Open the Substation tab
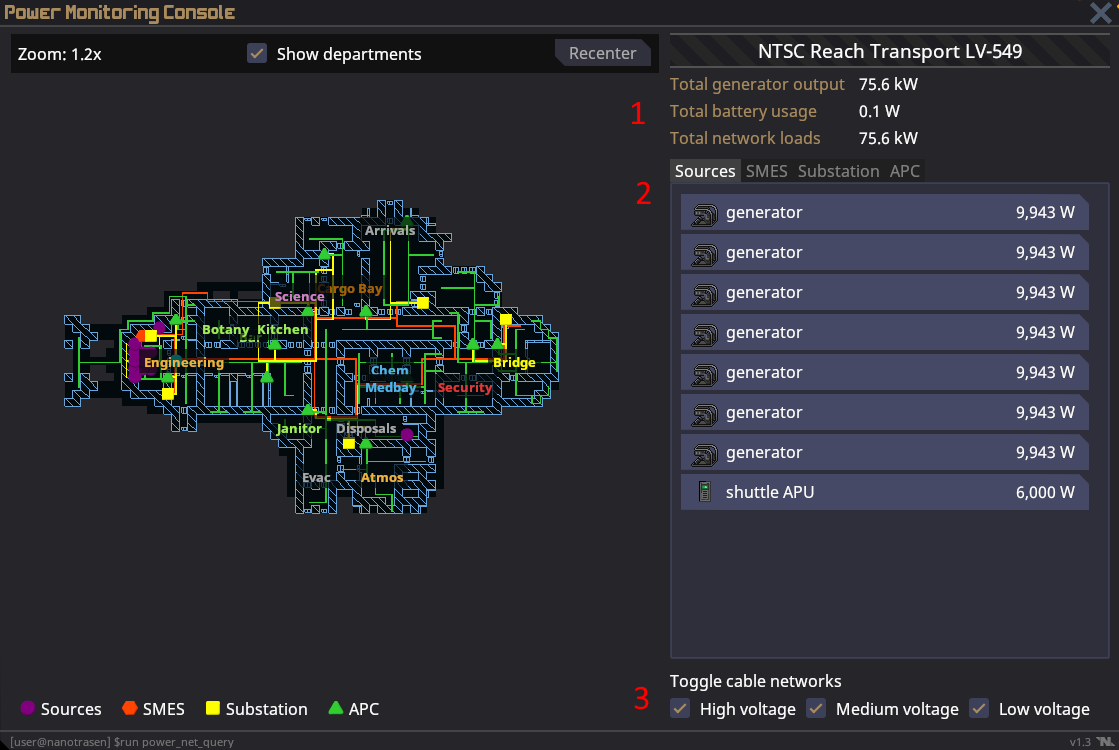Image resolution: width=1119 pixels, height=750 pixels. 838,171
